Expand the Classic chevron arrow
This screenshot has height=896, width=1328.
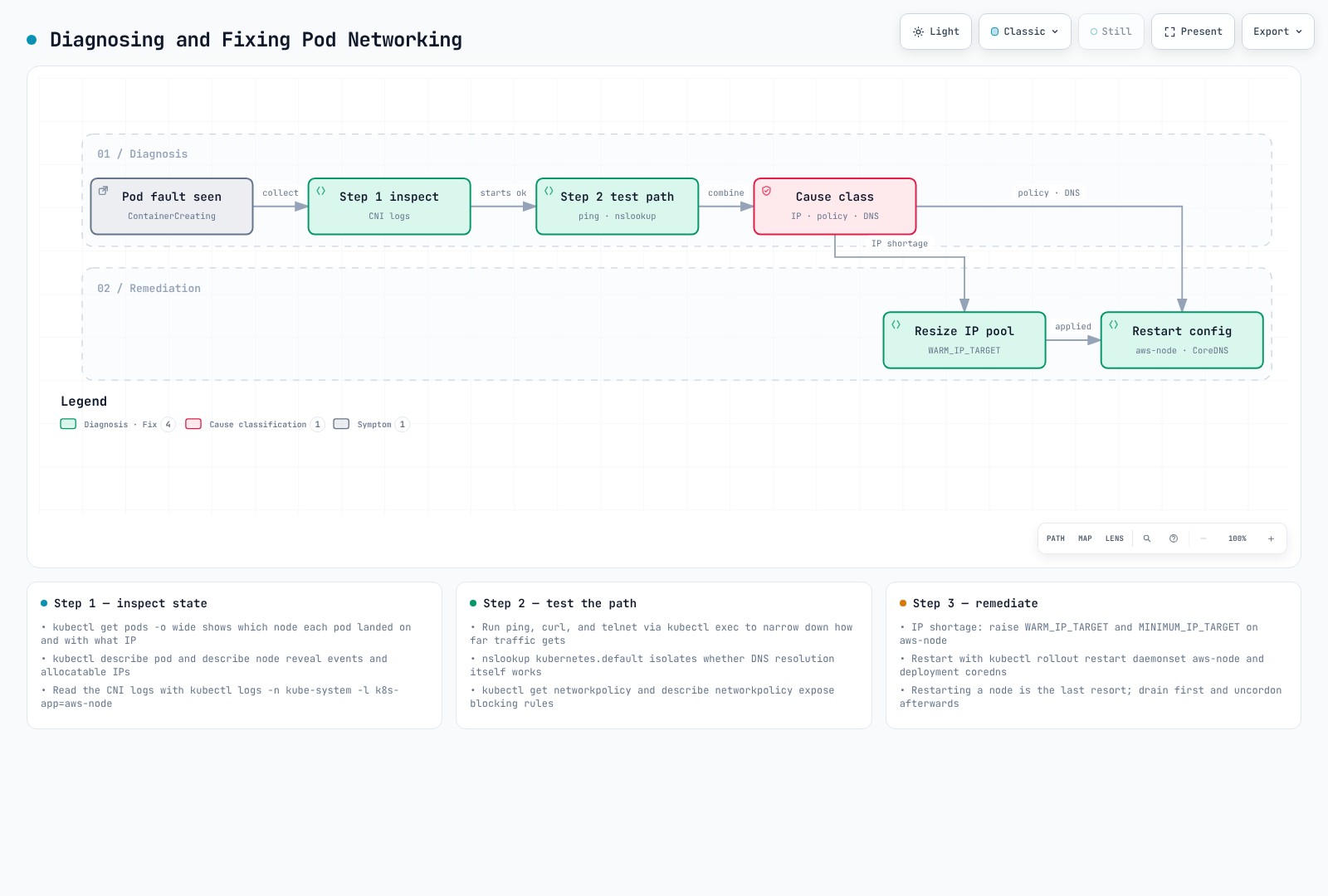click(1055, 32)
